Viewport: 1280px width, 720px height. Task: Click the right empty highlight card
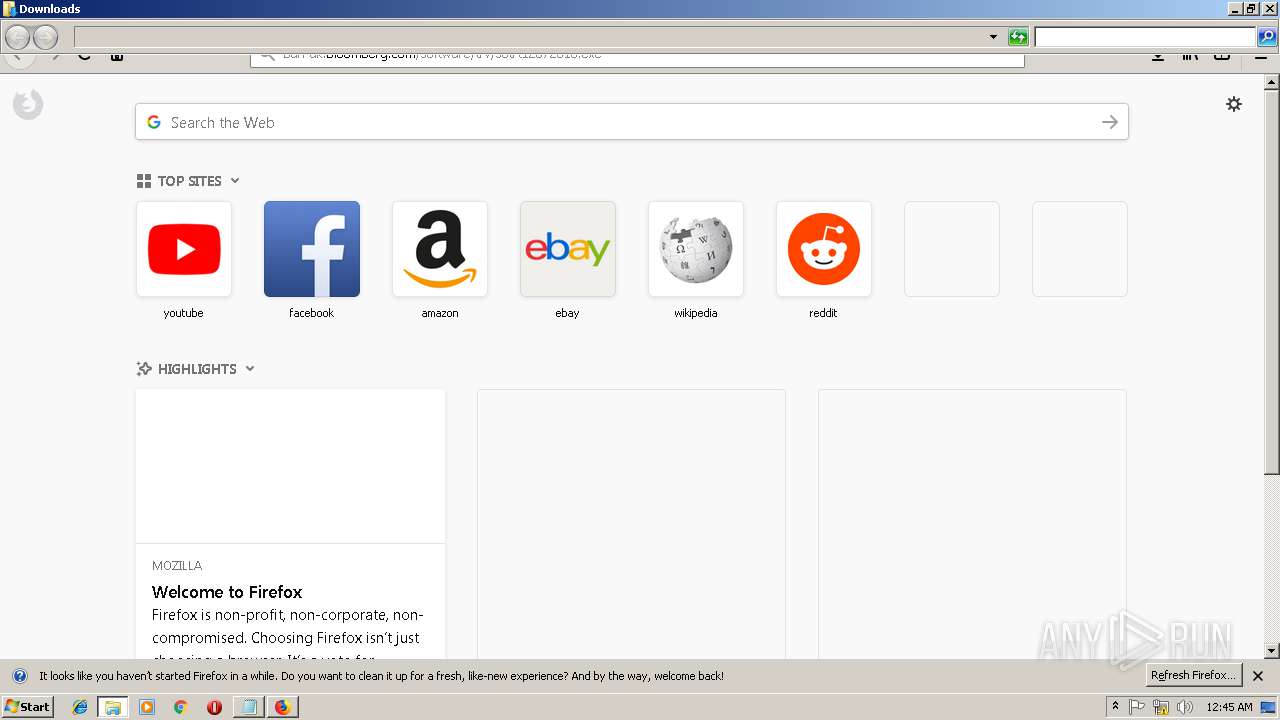pos(972,524)
